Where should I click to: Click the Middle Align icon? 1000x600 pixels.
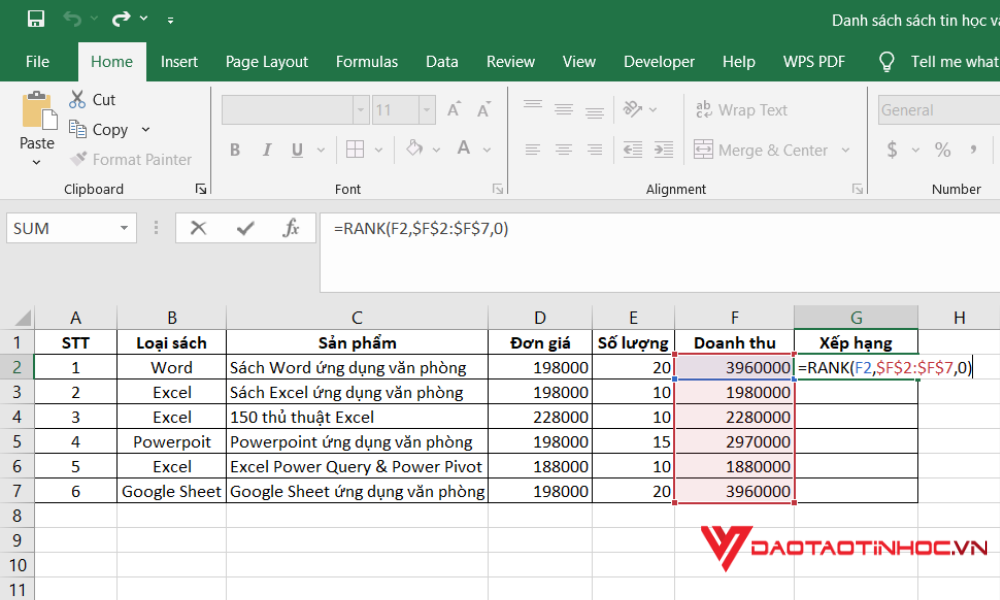(x=564, y=110)
